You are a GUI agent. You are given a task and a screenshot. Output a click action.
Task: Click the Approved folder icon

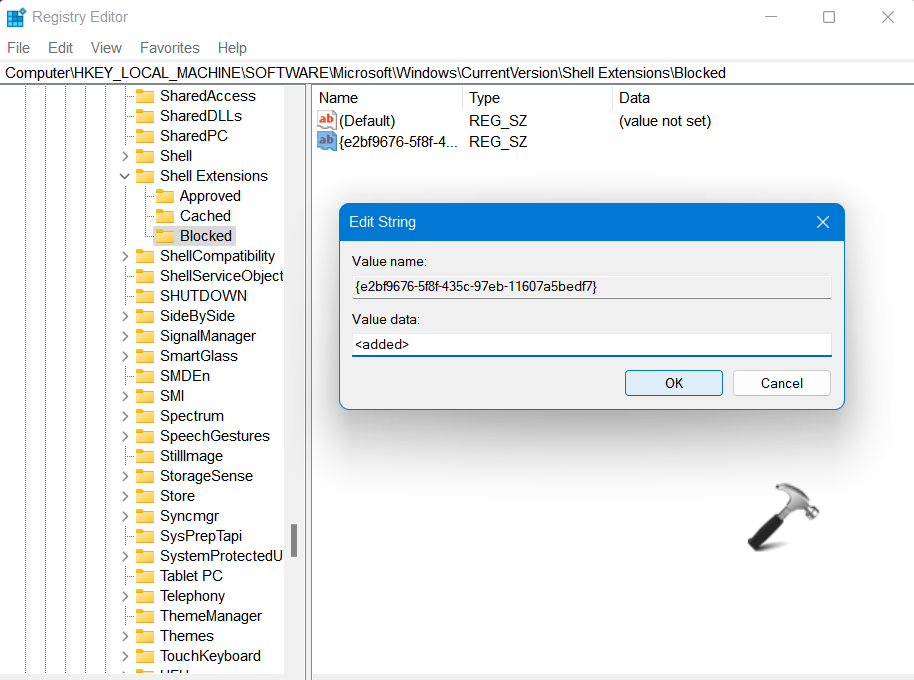coord(165,196)
